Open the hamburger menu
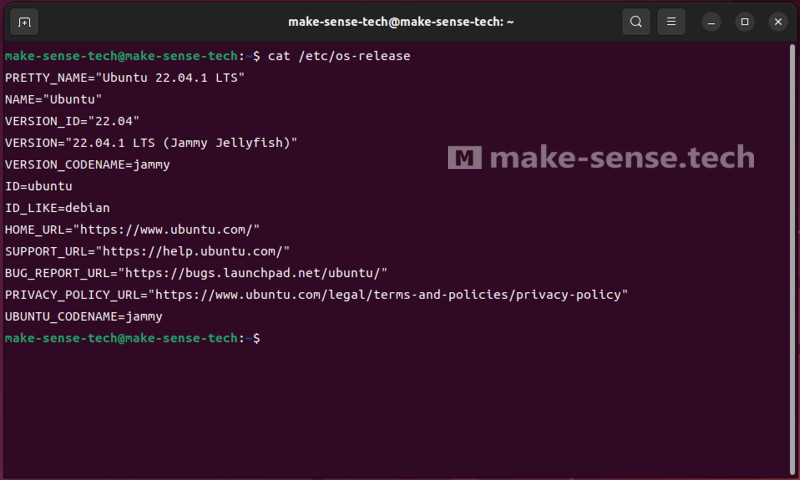 [671, 22]
